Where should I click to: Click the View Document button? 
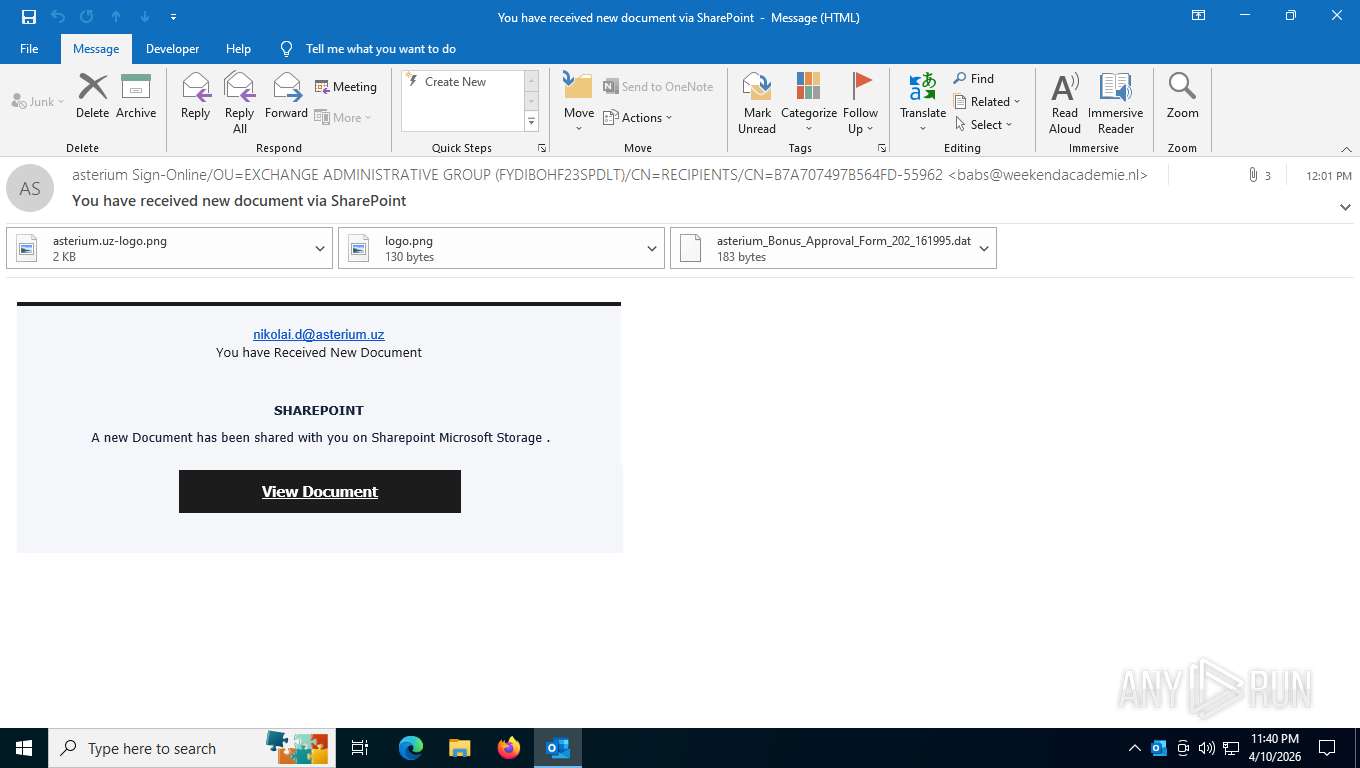click(x=320, y=491)
